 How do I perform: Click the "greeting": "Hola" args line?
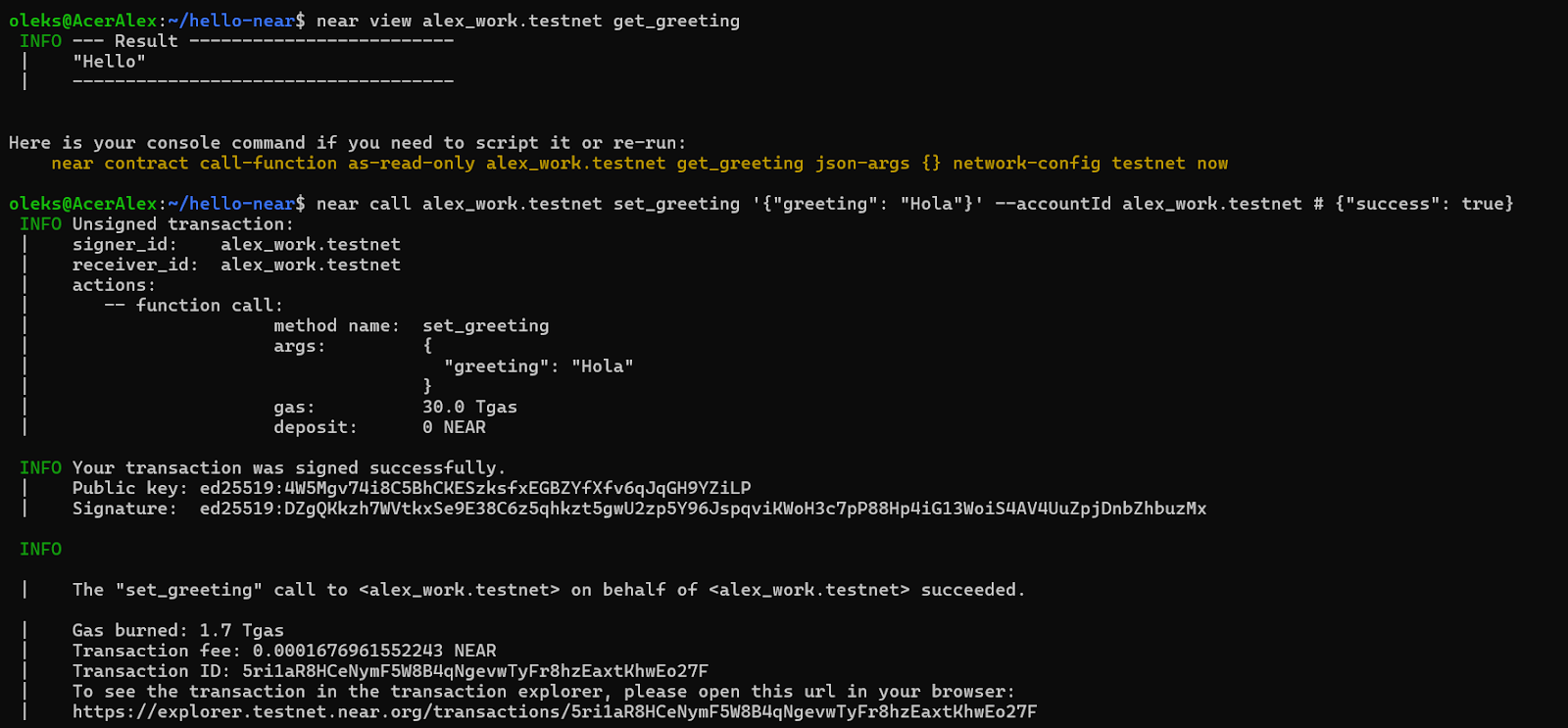[x=539, y=366]
